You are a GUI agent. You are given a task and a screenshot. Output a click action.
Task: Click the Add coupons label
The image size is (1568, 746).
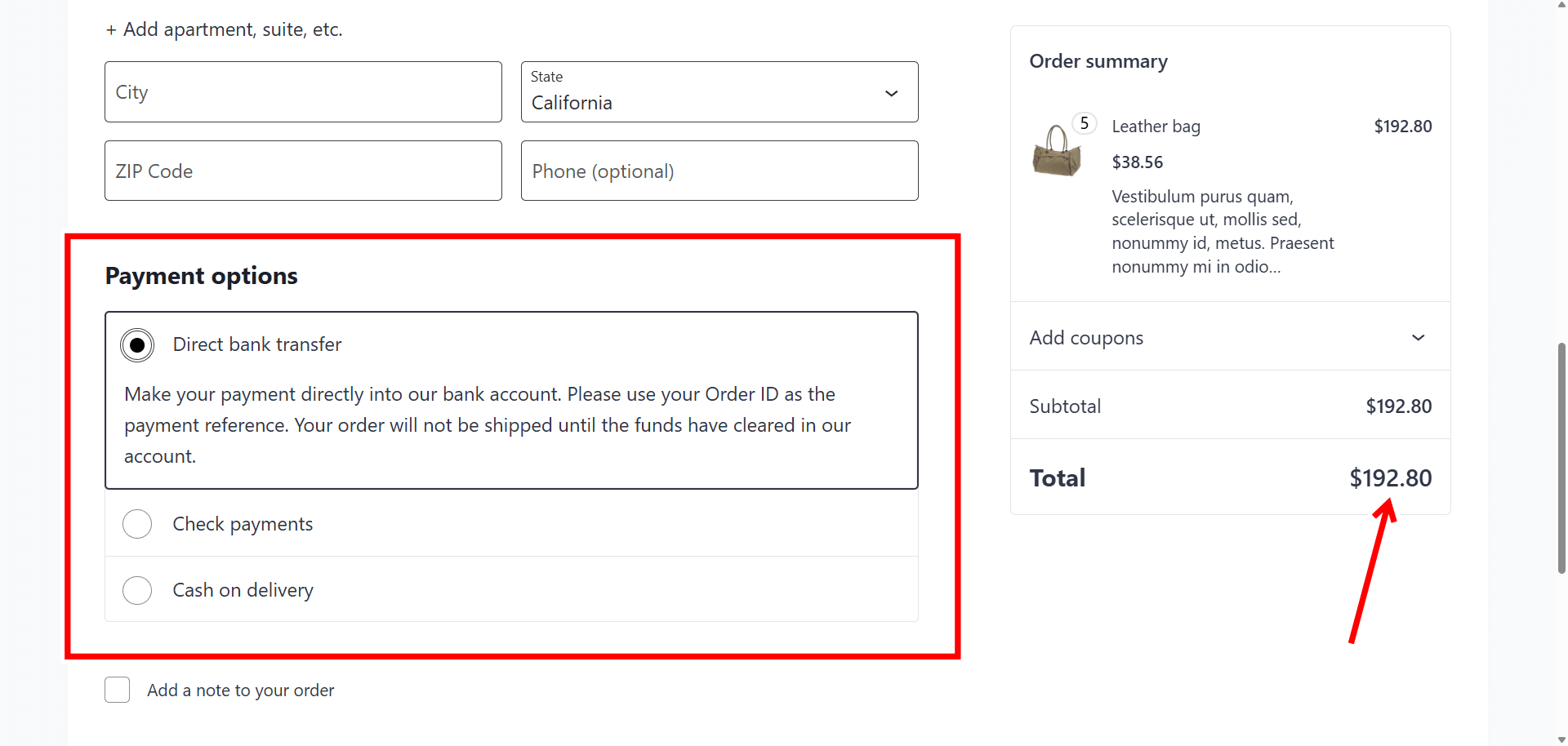click(x=1086, y=338)
